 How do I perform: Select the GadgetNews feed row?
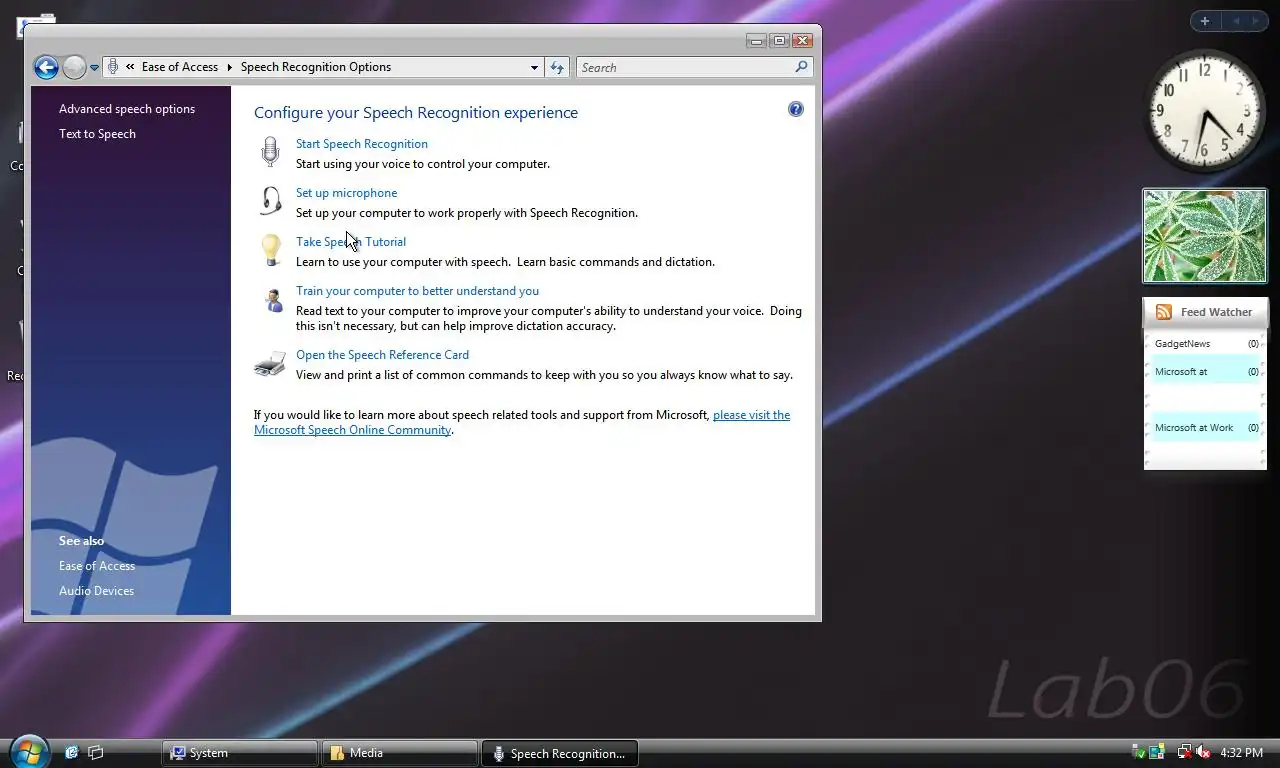(x=1206, y=344)
